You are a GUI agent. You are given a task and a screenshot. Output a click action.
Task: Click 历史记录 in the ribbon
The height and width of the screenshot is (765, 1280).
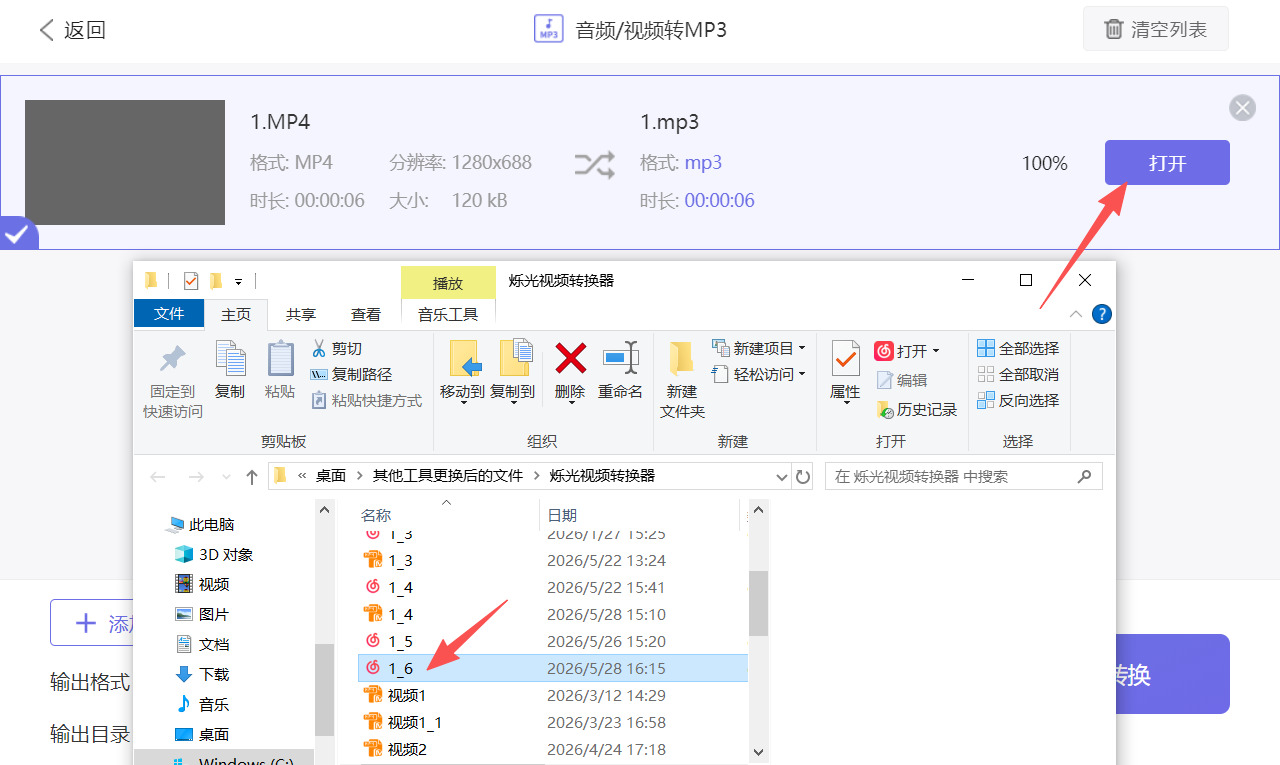tap(917, 409)
